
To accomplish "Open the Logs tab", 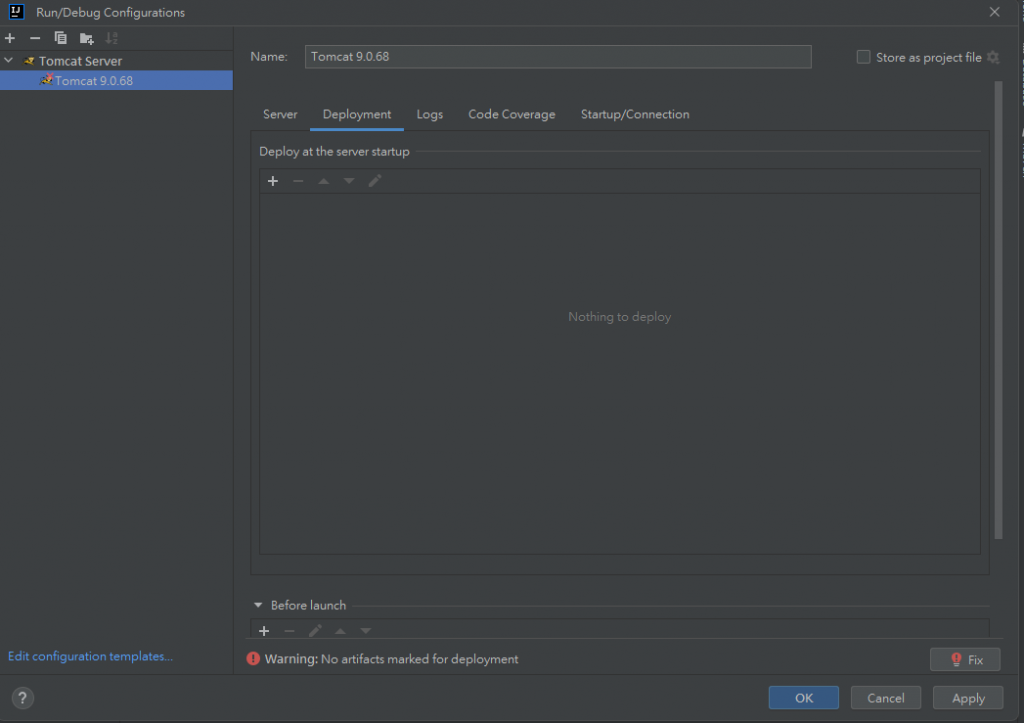I will click(430, 114).
